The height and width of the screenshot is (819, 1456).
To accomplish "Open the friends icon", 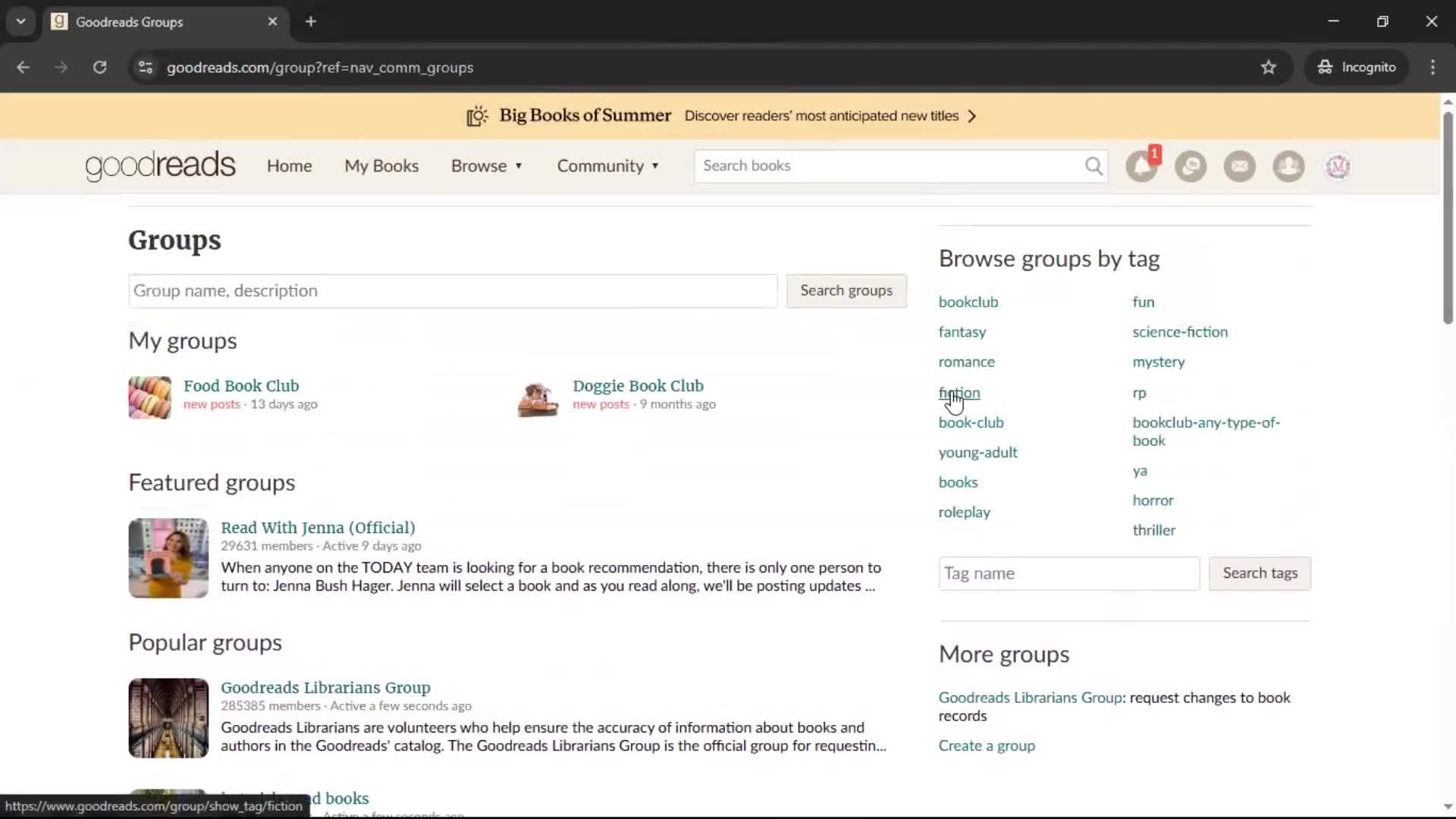I will [x=1288, y=166].
